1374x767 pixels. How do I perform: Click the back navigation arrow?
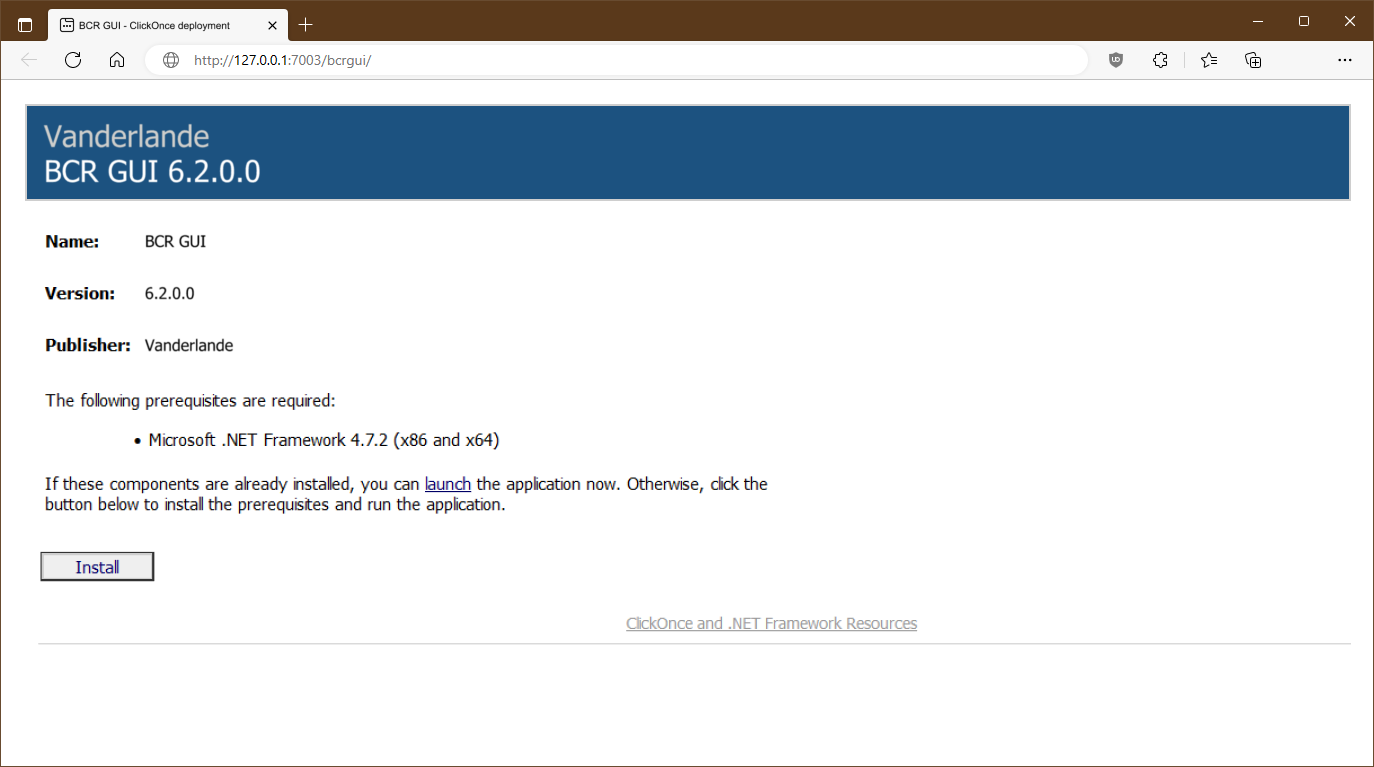29,60
